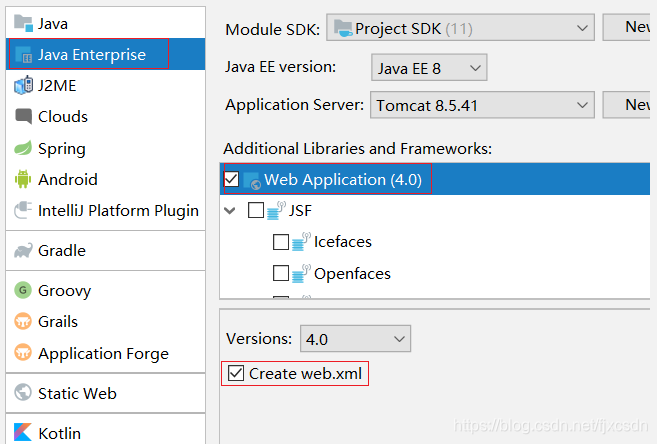Select Java Enterprise project type

[x=106, y=54]
